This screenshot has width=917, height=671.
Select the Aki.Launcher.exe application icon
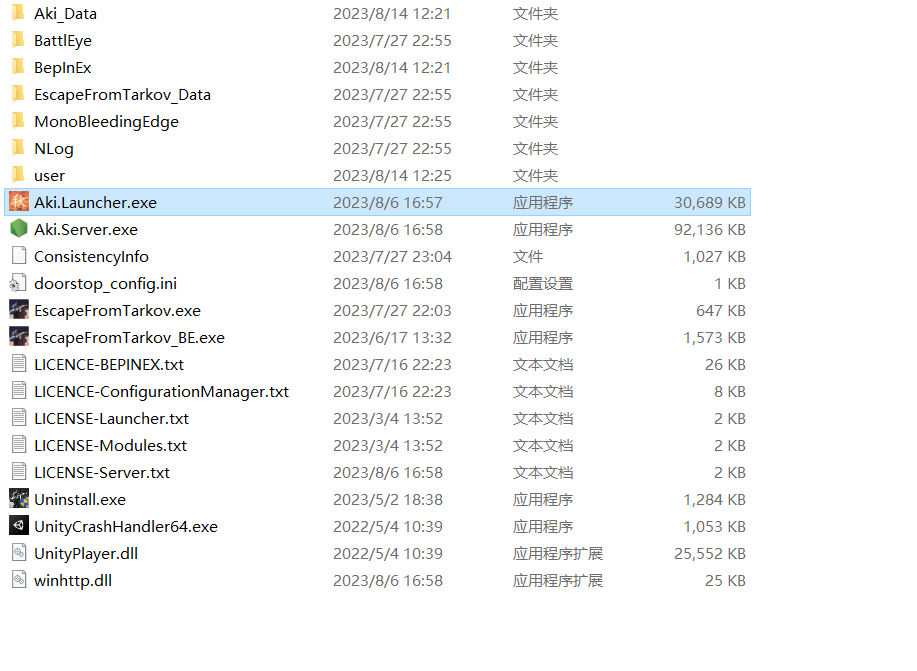tap(18, 202)
